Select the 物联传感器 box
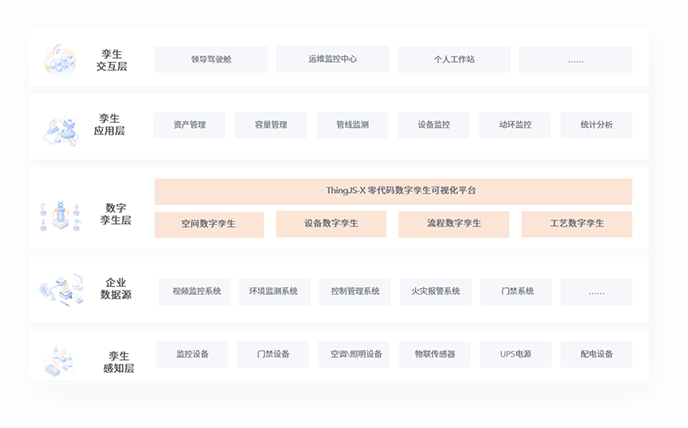This screenshot has height=428, width=688. click(435, 354)
